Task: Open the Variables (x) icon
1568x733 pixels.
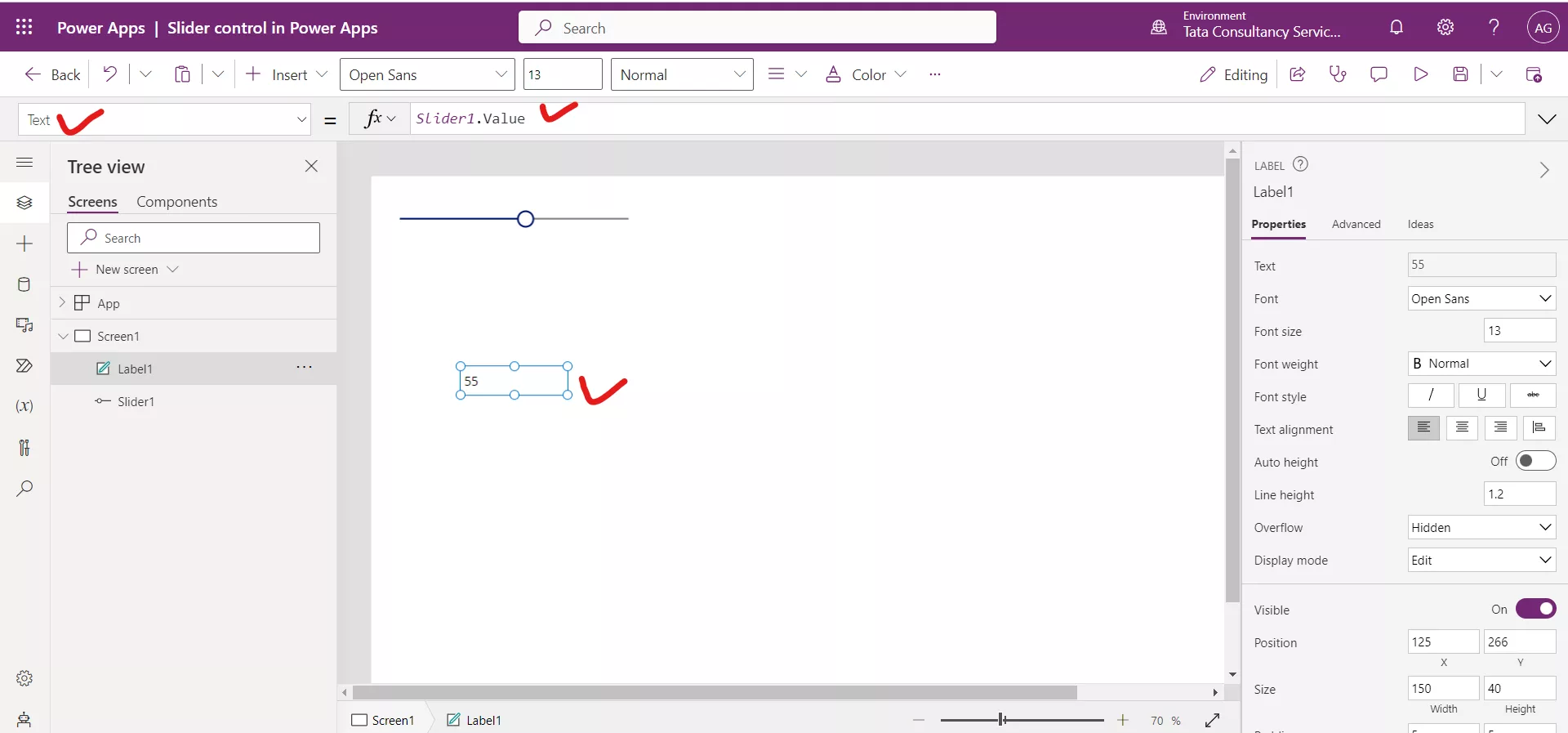Action: pos(24,406)
